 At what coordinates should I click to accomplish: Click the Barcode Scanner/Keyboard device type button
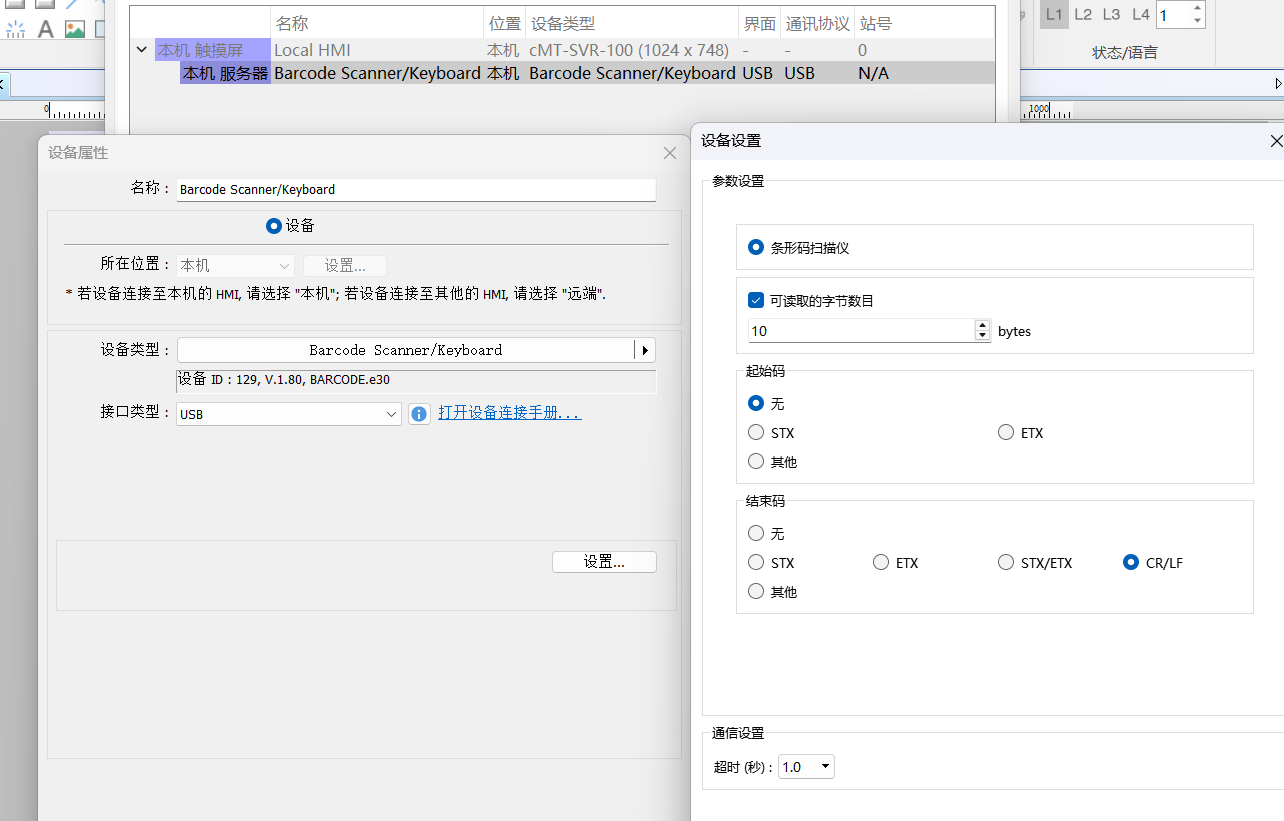pos(405,350)
